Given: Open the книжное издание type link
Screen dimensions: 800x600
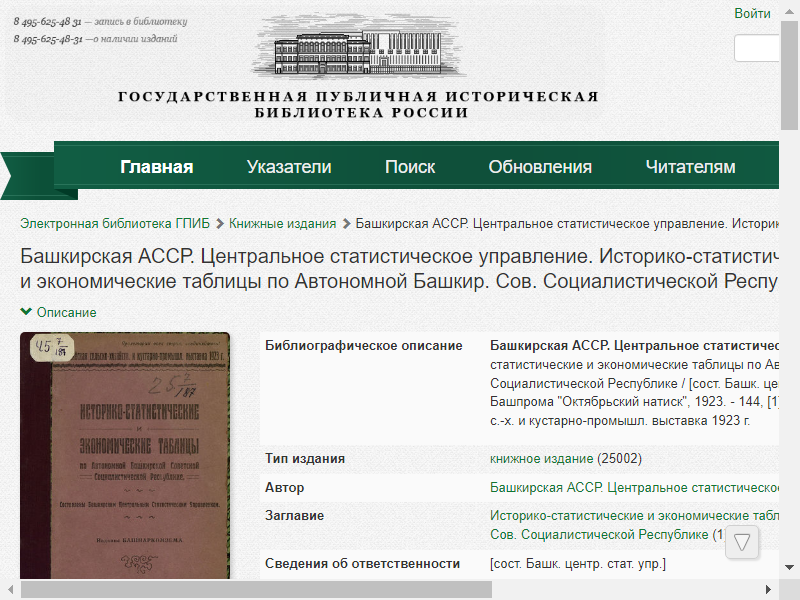Looking at the screenshot, I should click(x=541, y=458).
